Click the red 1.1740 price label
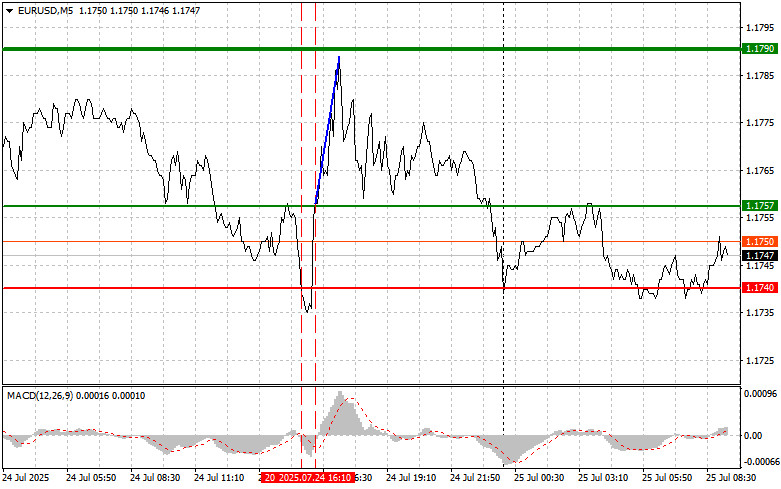 tap(755, 288)
